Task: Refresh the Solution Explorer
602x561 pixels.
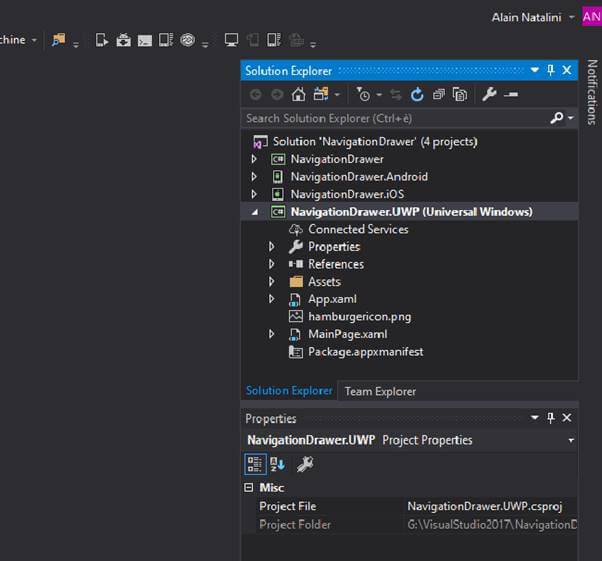Action: [x=417, y=94]
